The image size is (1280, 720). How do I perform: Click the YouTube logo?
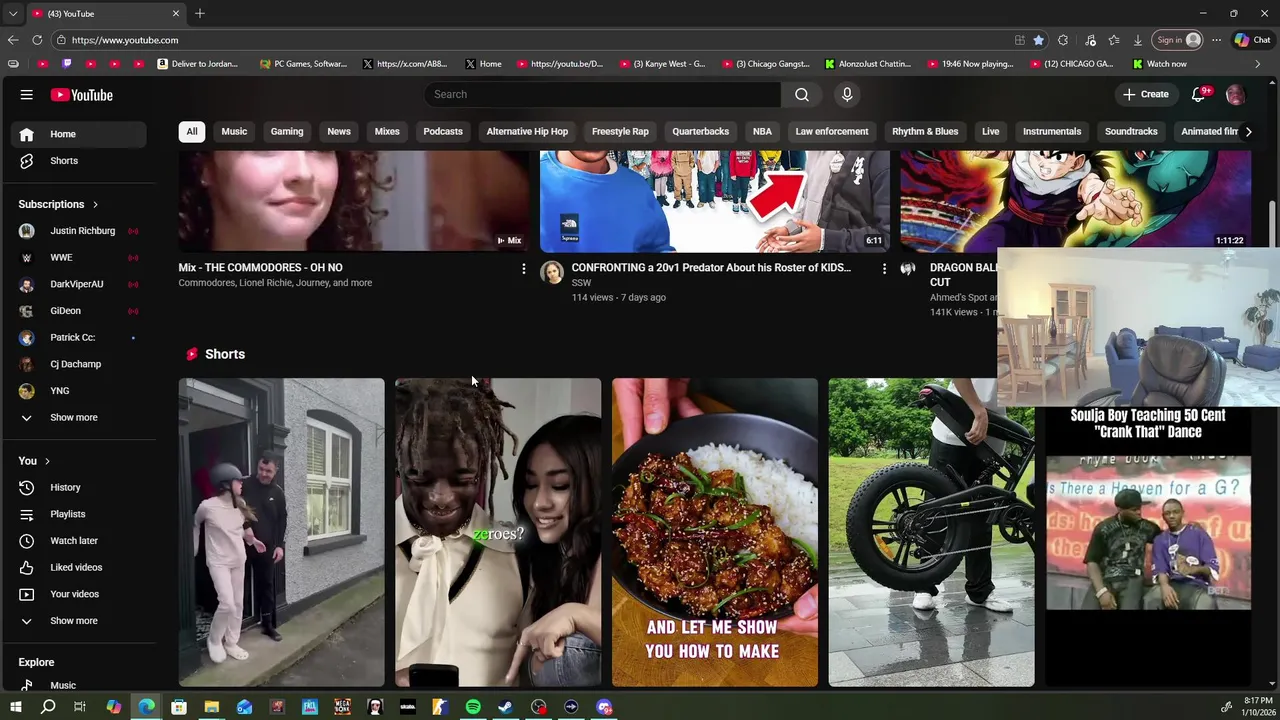click(x=82, y=95)
